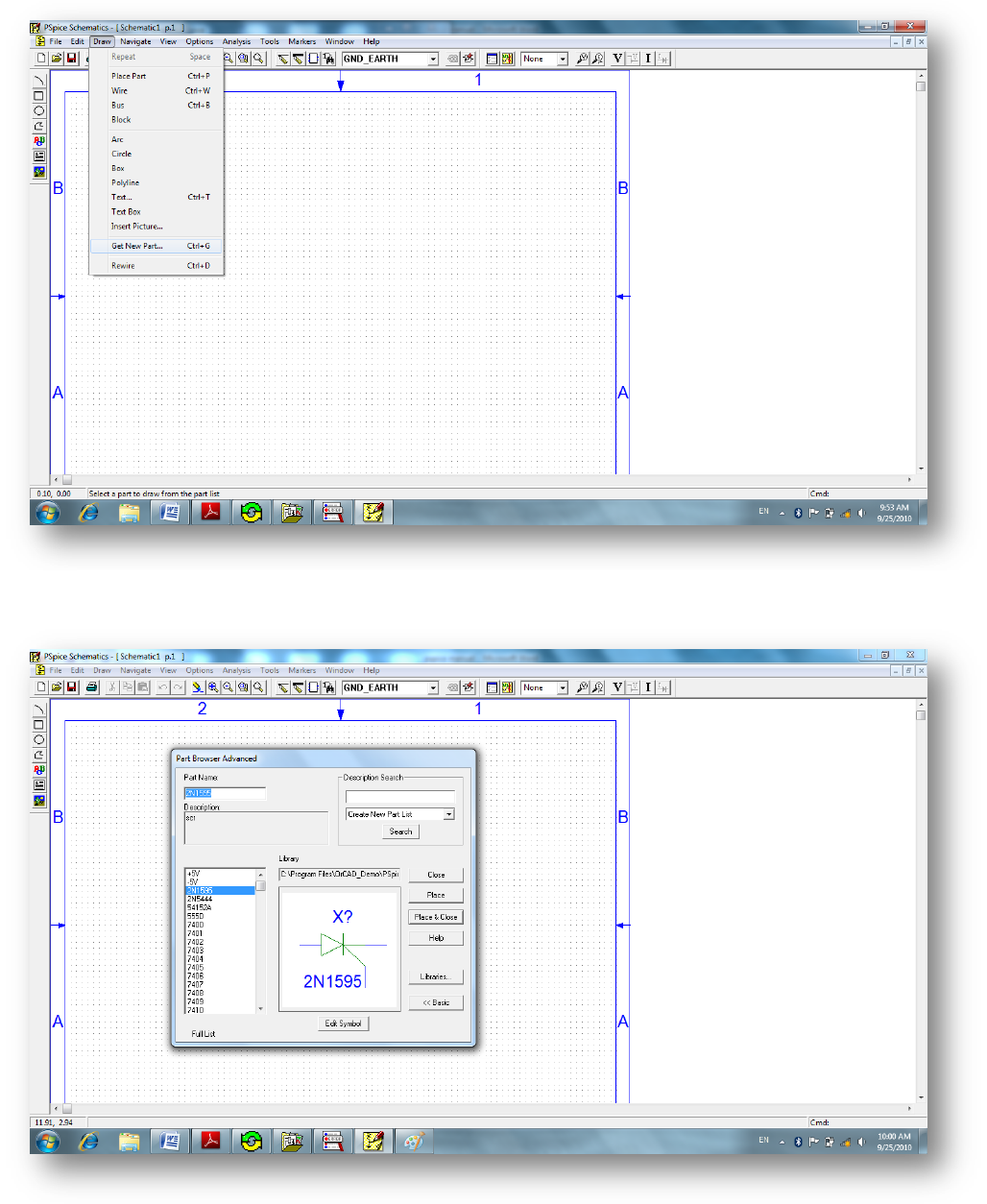The image size is (987, 1204).
Task: Click Help button in Part Browser dialog
Action: tap(436, 938)
